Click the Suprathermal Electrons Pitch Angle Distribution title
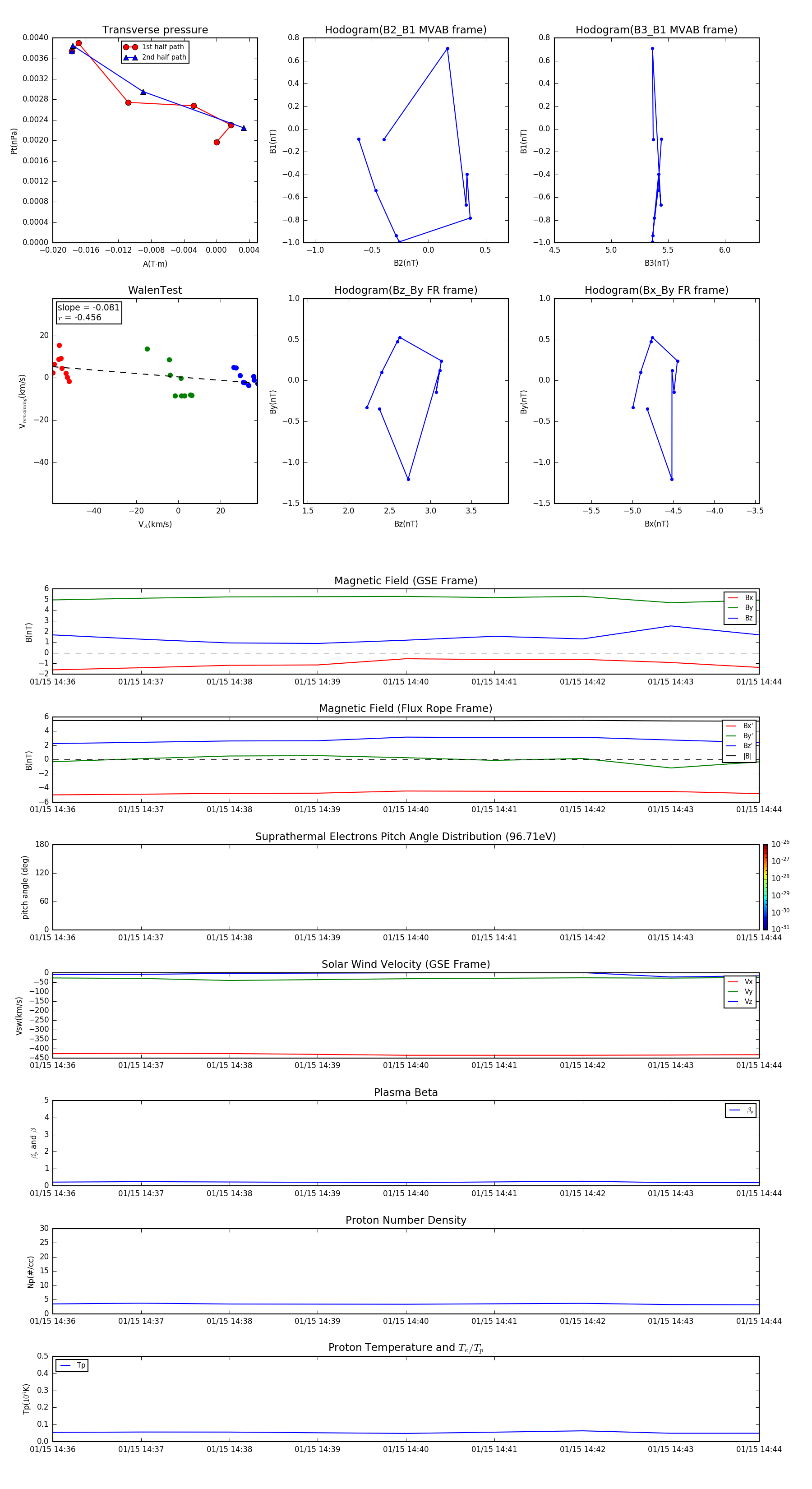The height and width of the screenshot is (1489, 812). [x=406, y=837]
